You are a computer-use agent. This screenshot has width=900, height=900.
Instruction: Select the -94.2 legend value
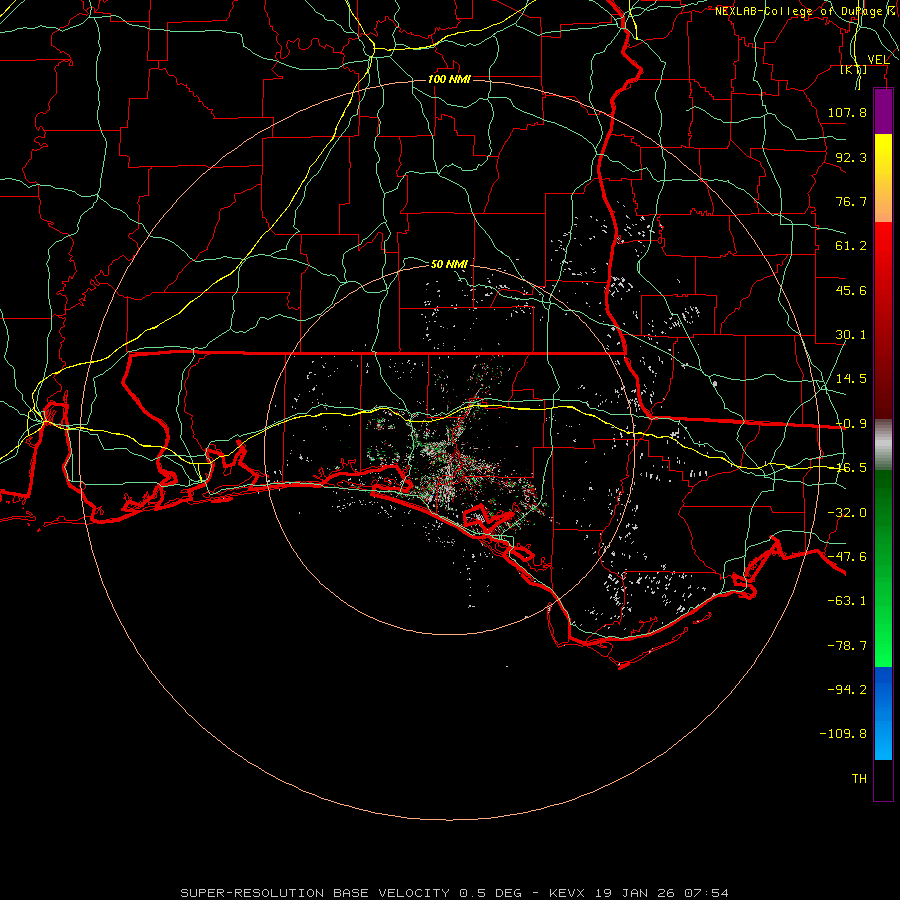(847, 690)
